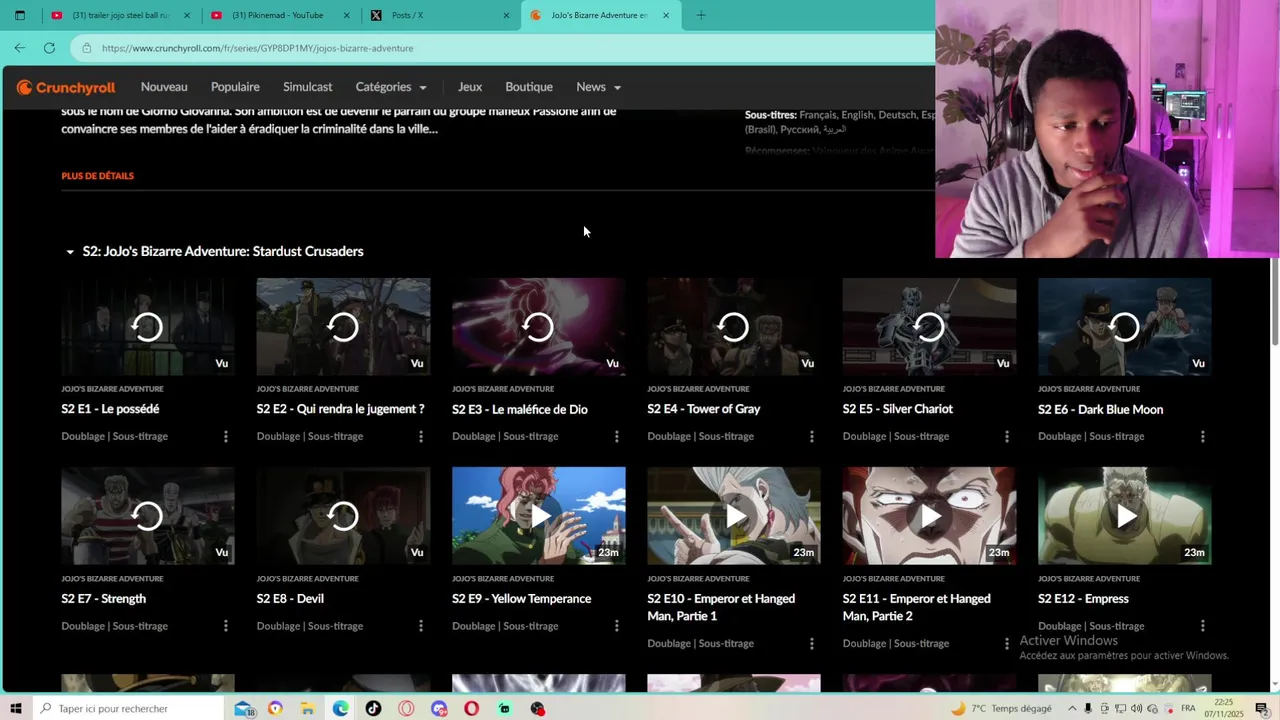Screen dimensions: 1280x720
Task: Open S2 E5 - Silver Chariot title link
Action: click(x=897, y=409)
